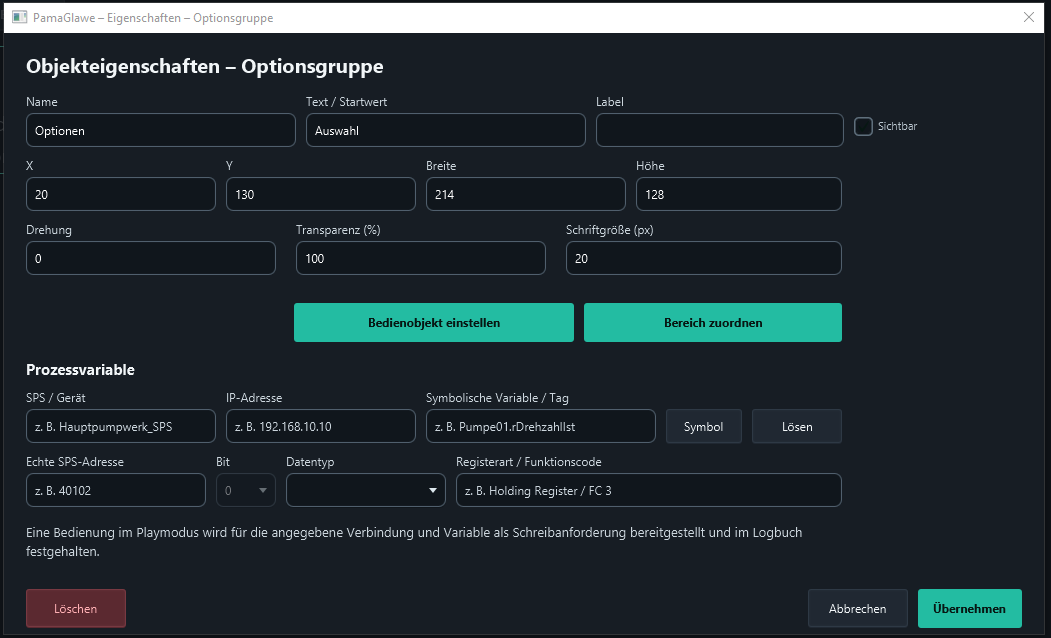The image size is (1051, 638).
Task: Cancel with the Abbrechen button
Action: (858, 609)
